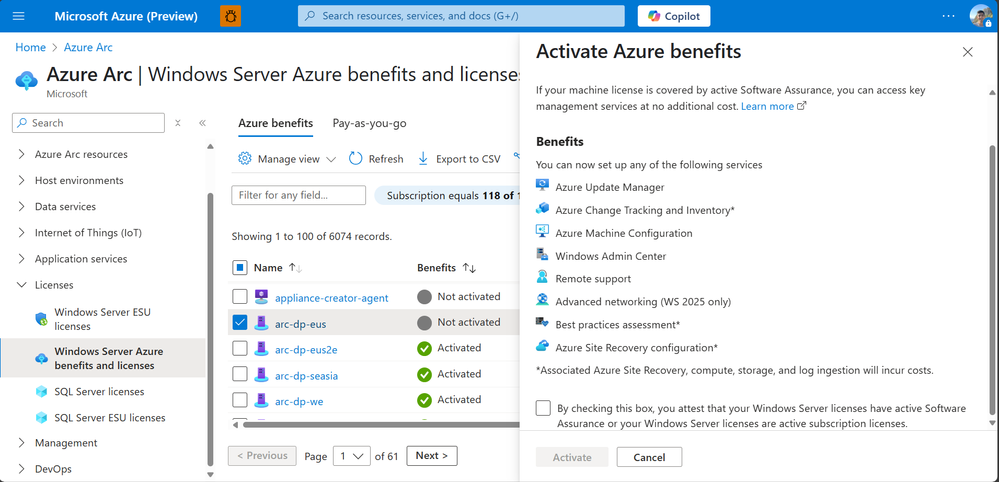The width and height of the screenshot is (999, 482).
Task: Switch to the Pay-as-you-go tab
Action: click(x=370, y=123)
